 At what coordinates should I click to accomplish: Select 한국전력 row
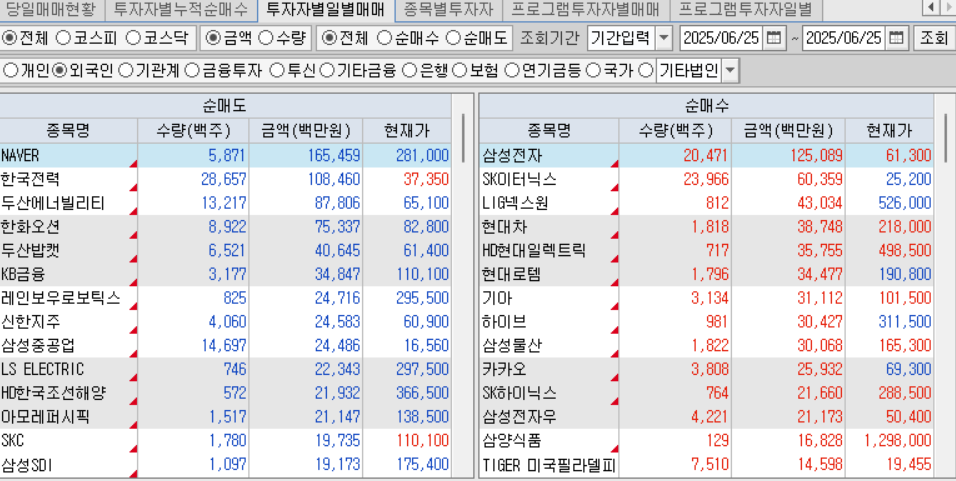click(x=225, y=179)
